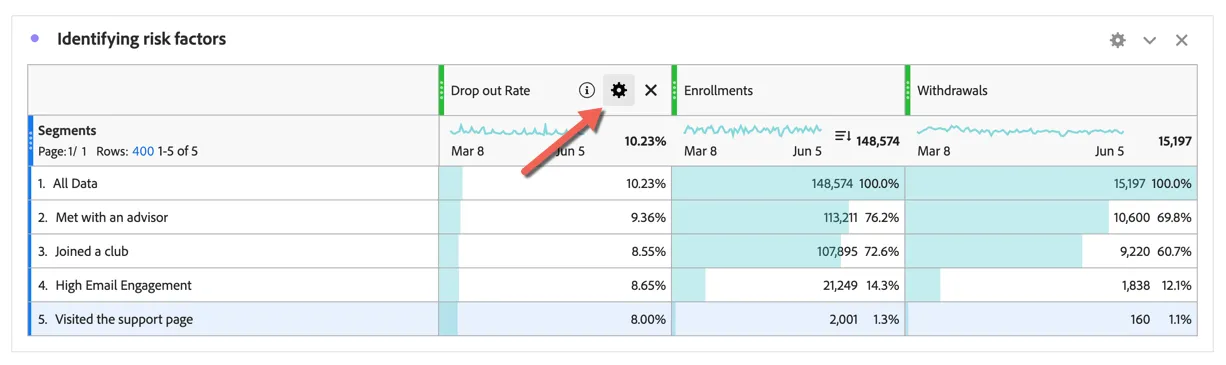Grab the green handle on Withdrawals column
The image size is (1226, 365).
[x=908, y=90]
